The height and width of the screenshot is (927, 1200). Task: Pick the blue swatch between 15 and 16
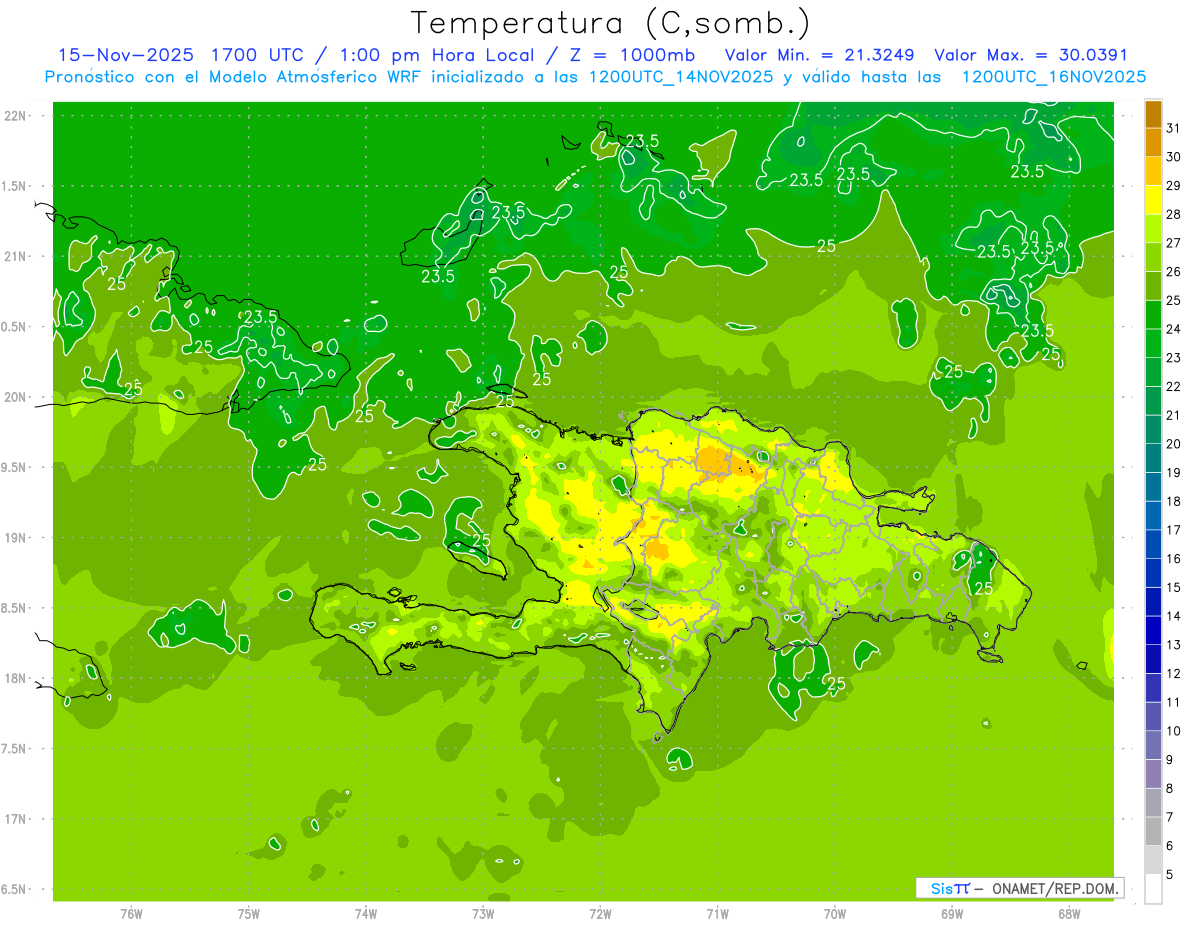pos(1153,573)
